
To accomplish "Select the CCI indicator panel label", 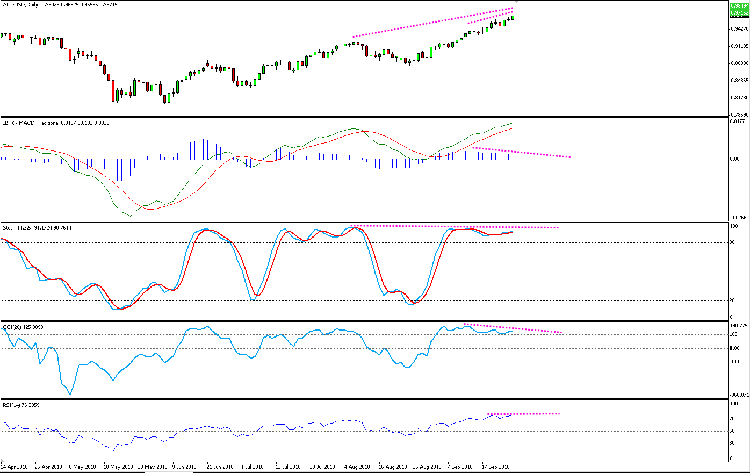I will click(23, 327).
